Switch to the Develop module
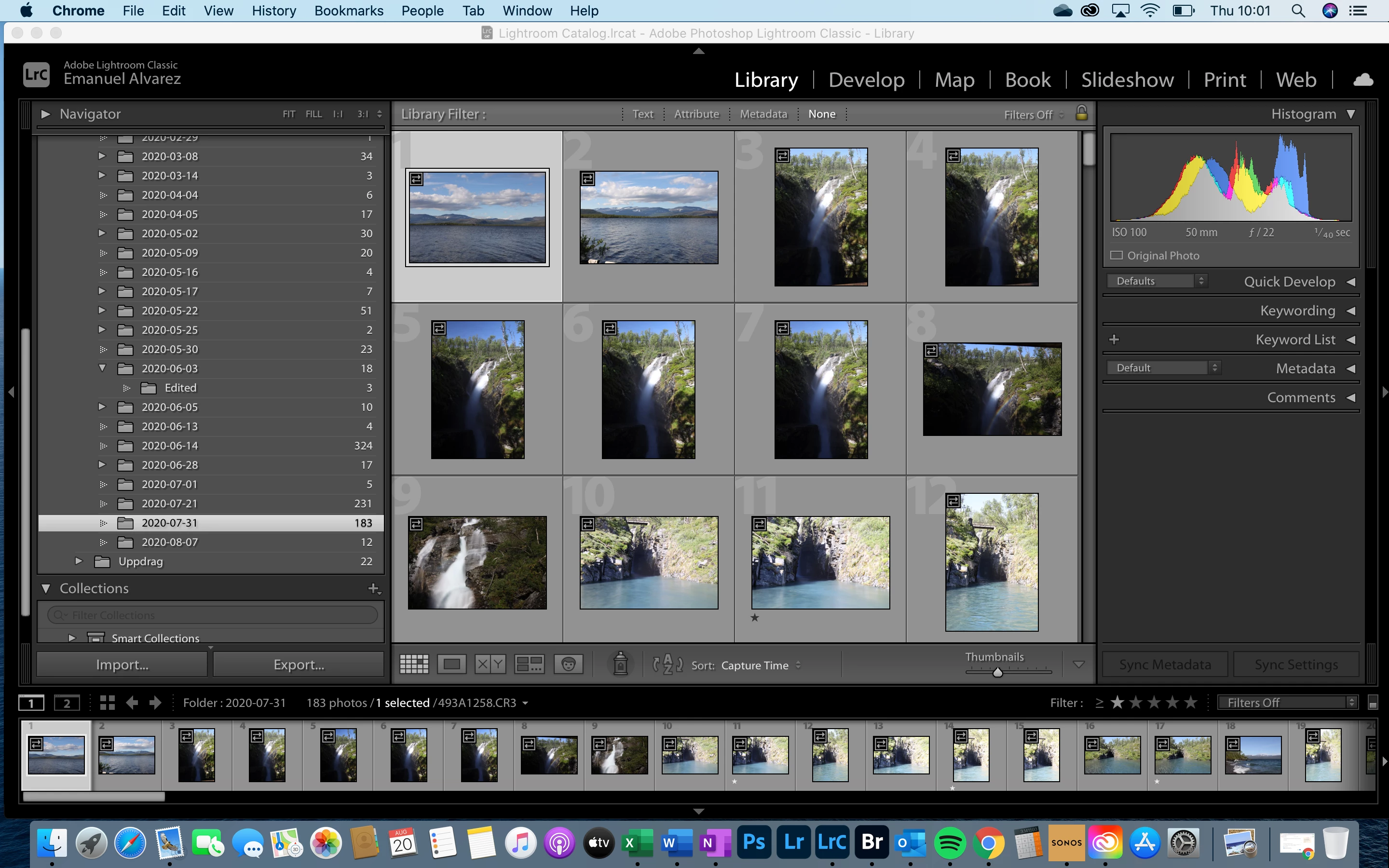Image resolution: width=1389 pixels, height=868 pixels. click(x=866, y=80)
